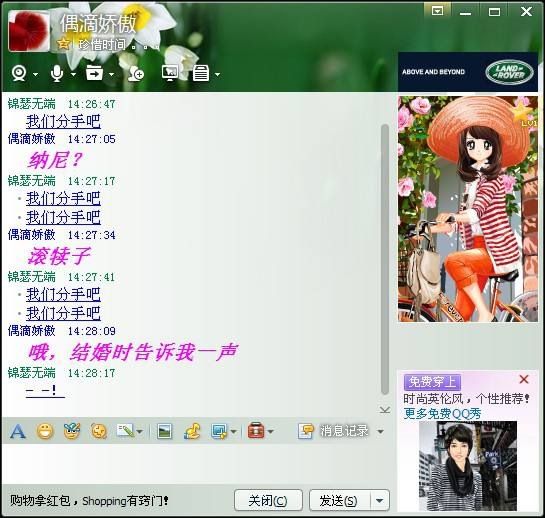Click the screenshot capture icon
Screen dimensions: 545x518
tap(219, 431)
